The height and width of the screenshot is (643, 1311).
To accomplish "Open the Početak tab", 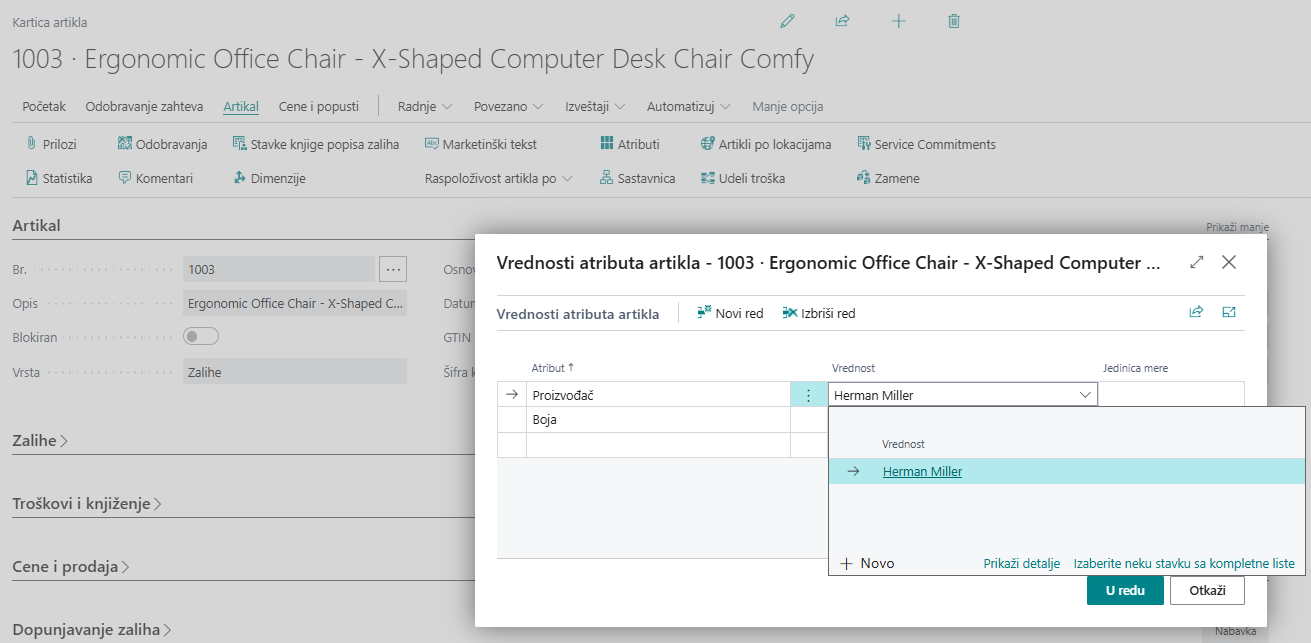I will pyautogui.click(x=44, y=106).
